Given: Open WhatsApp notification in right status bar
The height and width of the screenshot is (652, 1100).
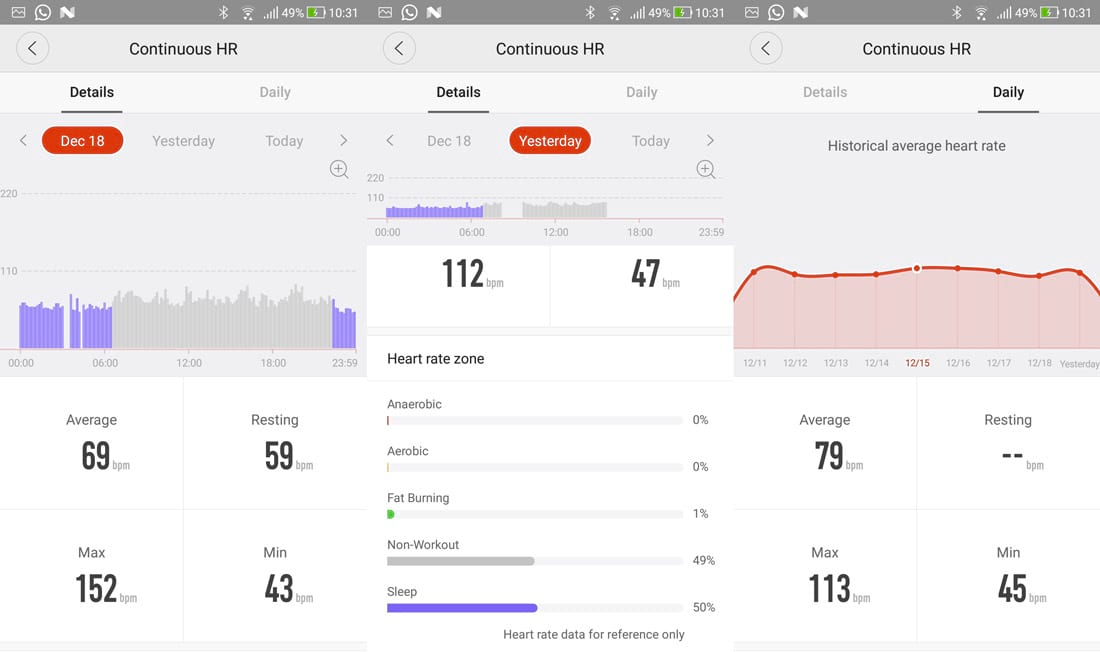Looking at the screenshot, I should (776, 12).
